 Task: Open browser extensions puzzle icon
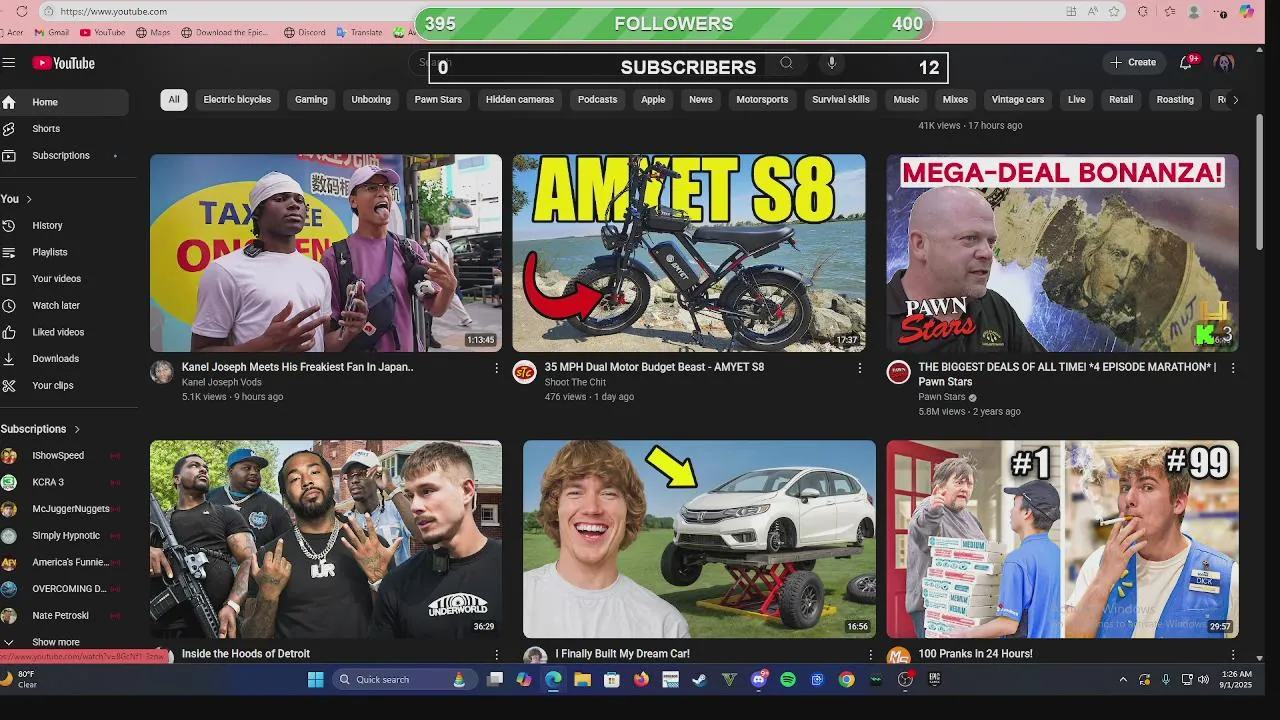[1143, 11]
